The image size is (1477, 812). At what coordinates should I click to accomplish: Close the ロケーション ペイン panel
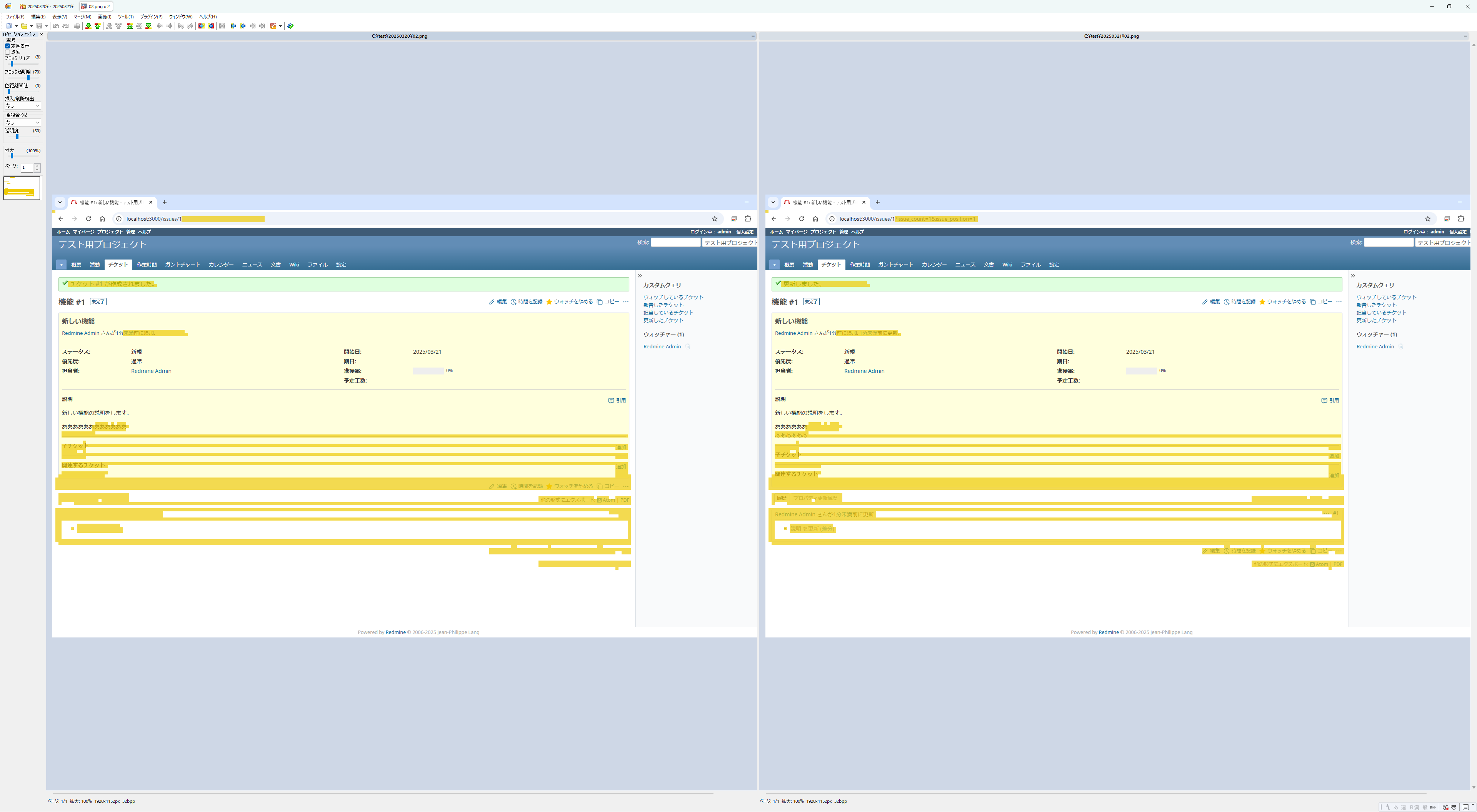pos(41,34)
